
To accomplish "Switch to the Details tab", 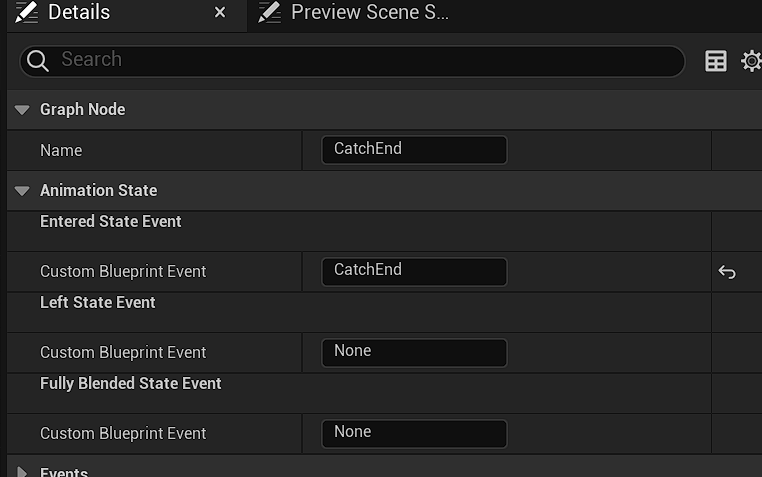I will tap(79, 12).
